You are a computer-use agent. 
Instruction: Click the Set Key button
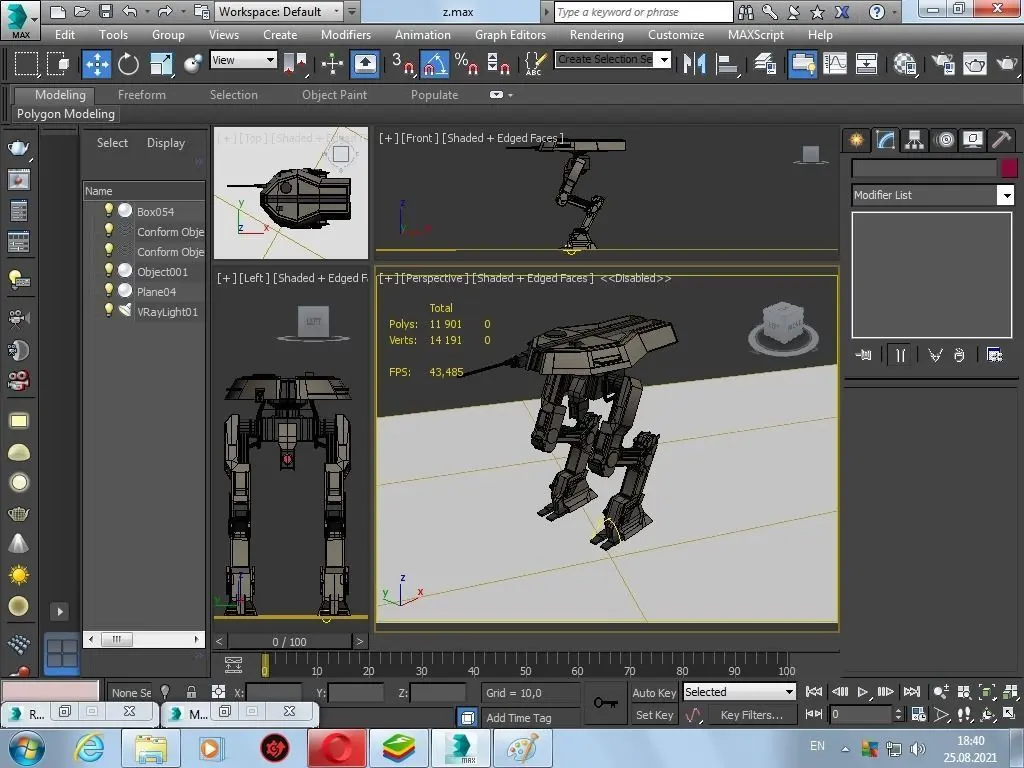click(x=654, y=715)
